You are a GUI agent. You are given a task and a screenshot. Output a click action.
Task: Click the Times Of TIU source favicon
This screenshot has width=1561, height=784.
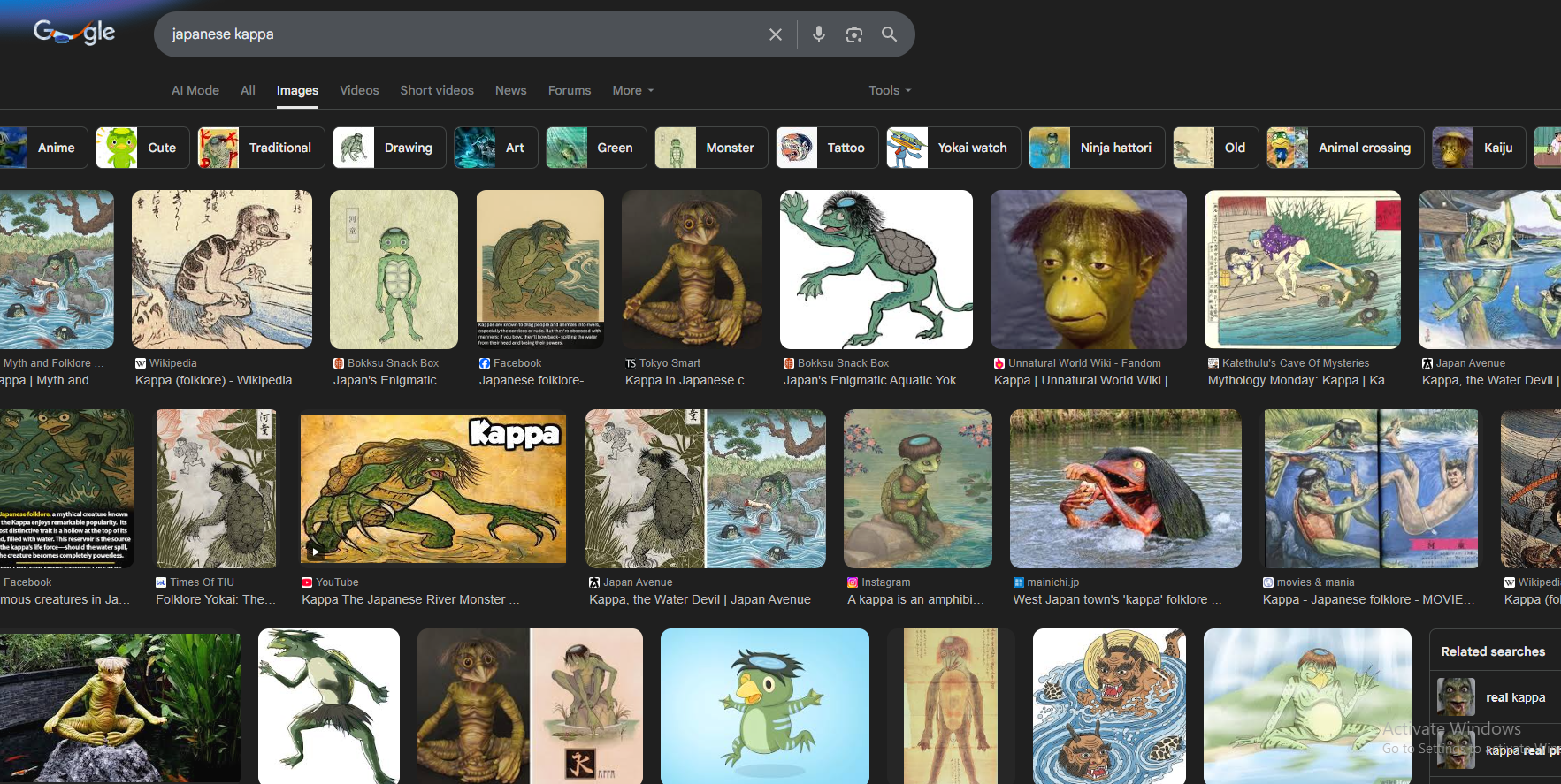pos(161,582)
